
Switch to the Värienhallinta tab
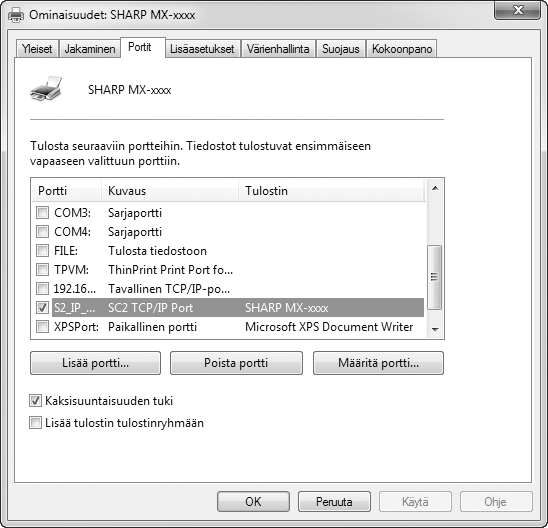coord(278,49)
